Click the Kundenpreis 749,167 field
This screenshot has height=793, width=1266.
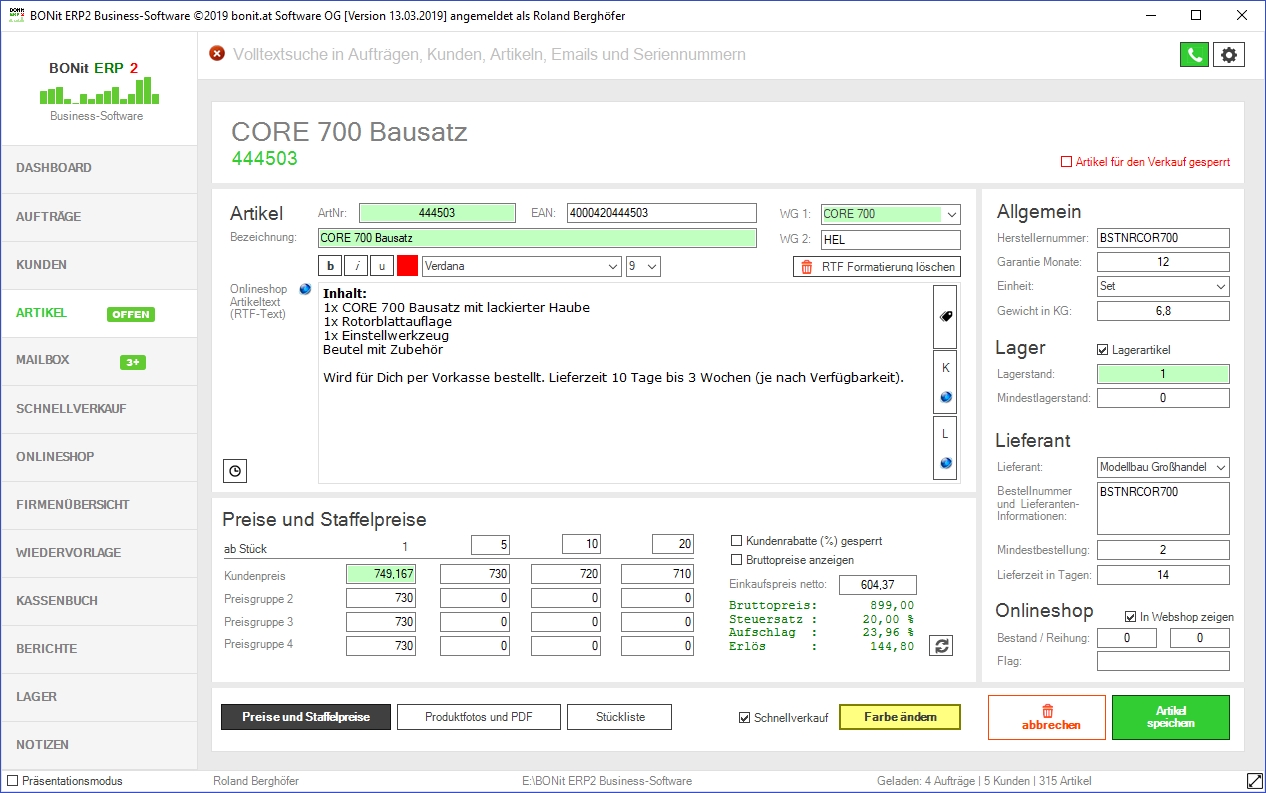point(381,574)
